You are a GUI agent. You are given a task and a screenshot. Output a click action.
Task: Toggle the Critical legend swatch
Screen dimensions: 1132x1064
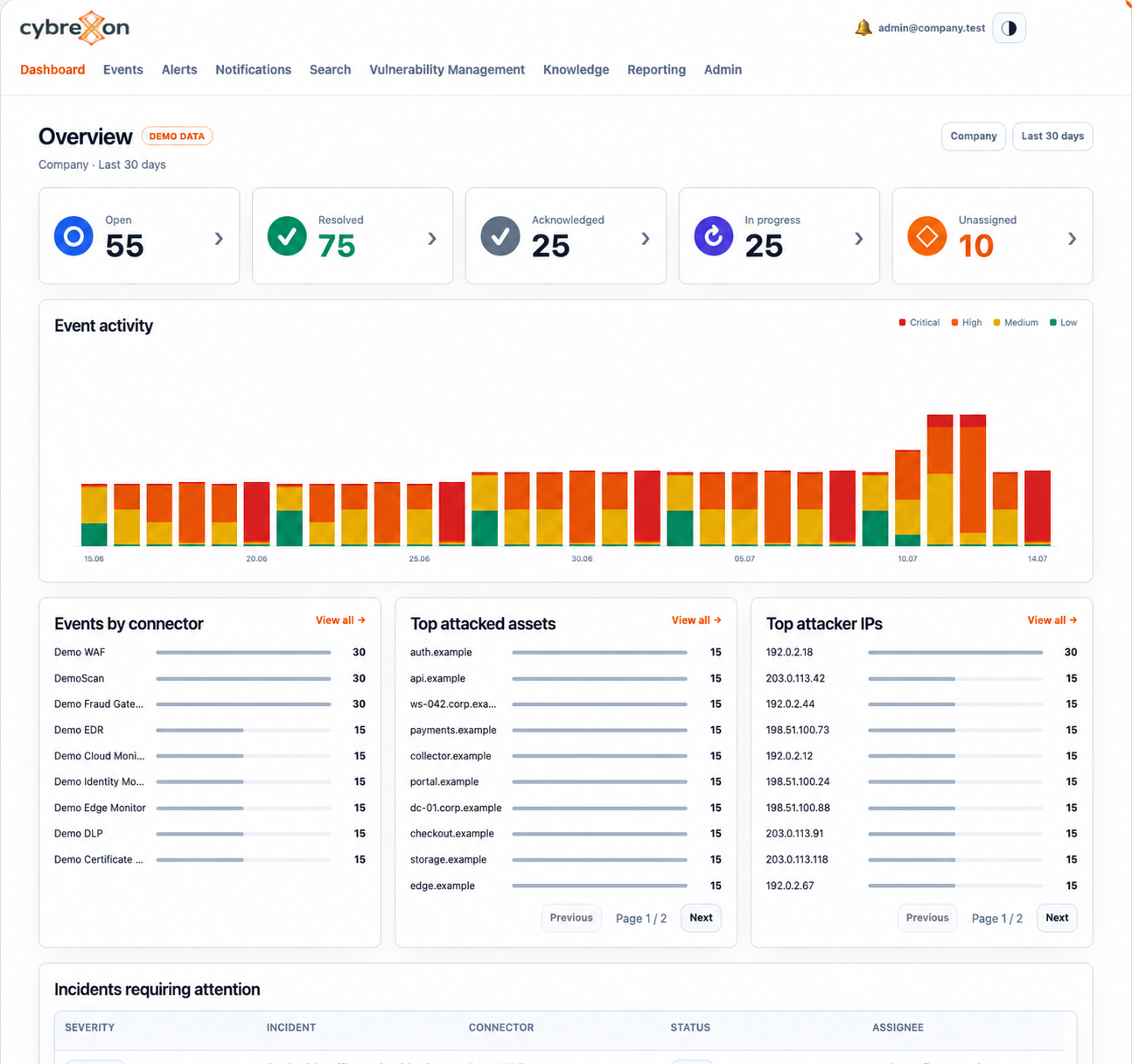[902, 323]
